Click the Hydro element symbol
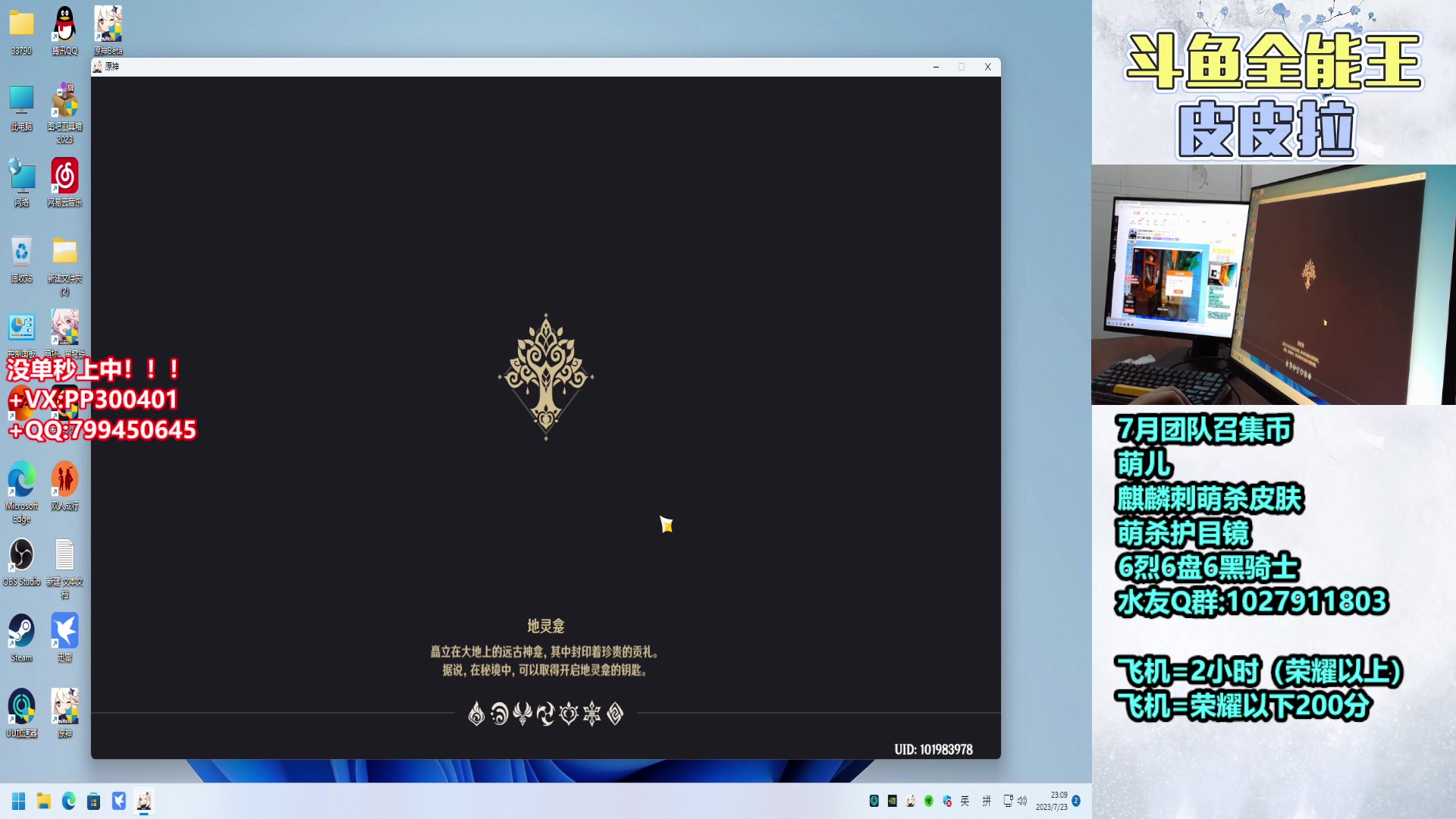1456x819 pixels. click(x=500, y=714)
